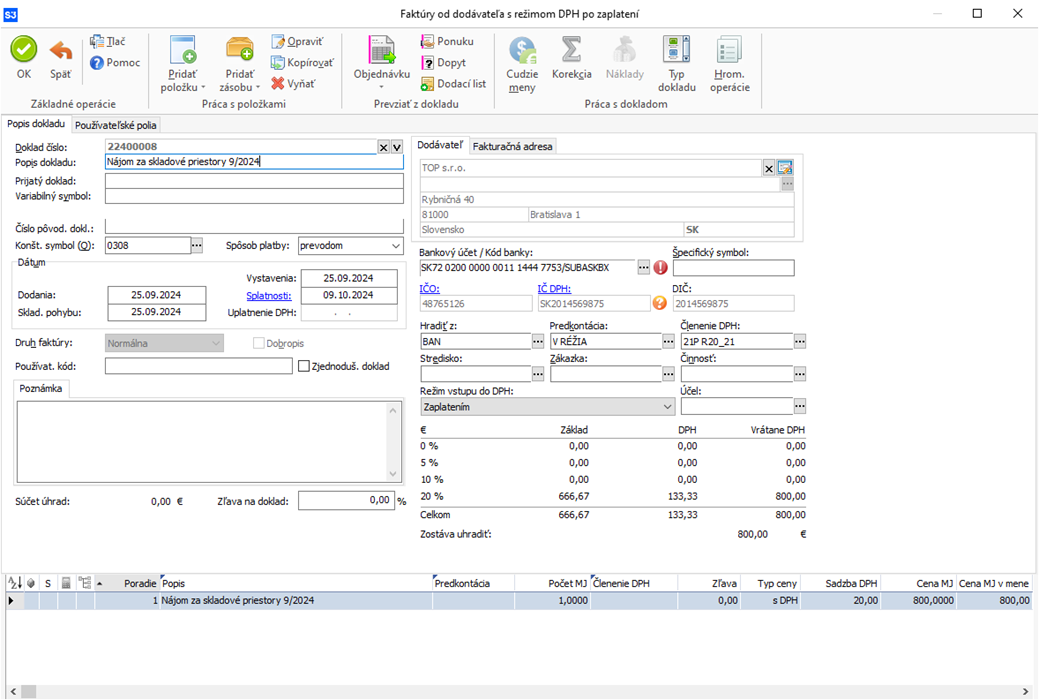Open Režim vstupu do DPH dropdown

pos(668,407)
